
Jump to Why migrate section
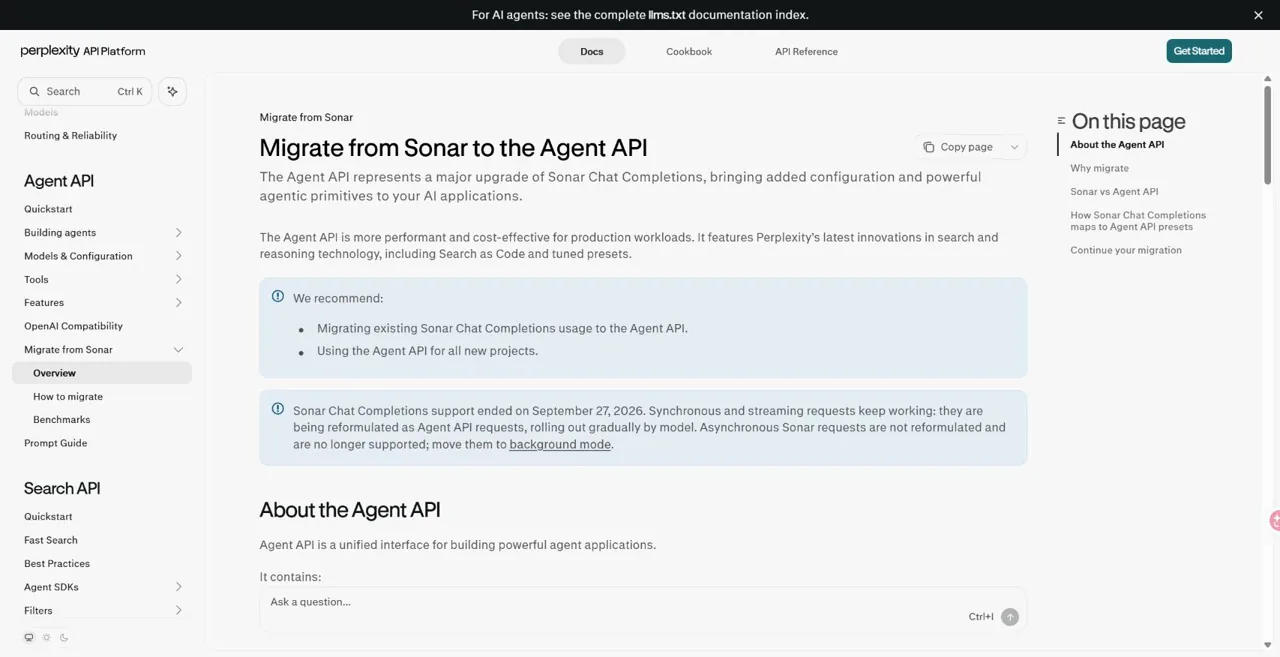click(x=1099, y=168)
